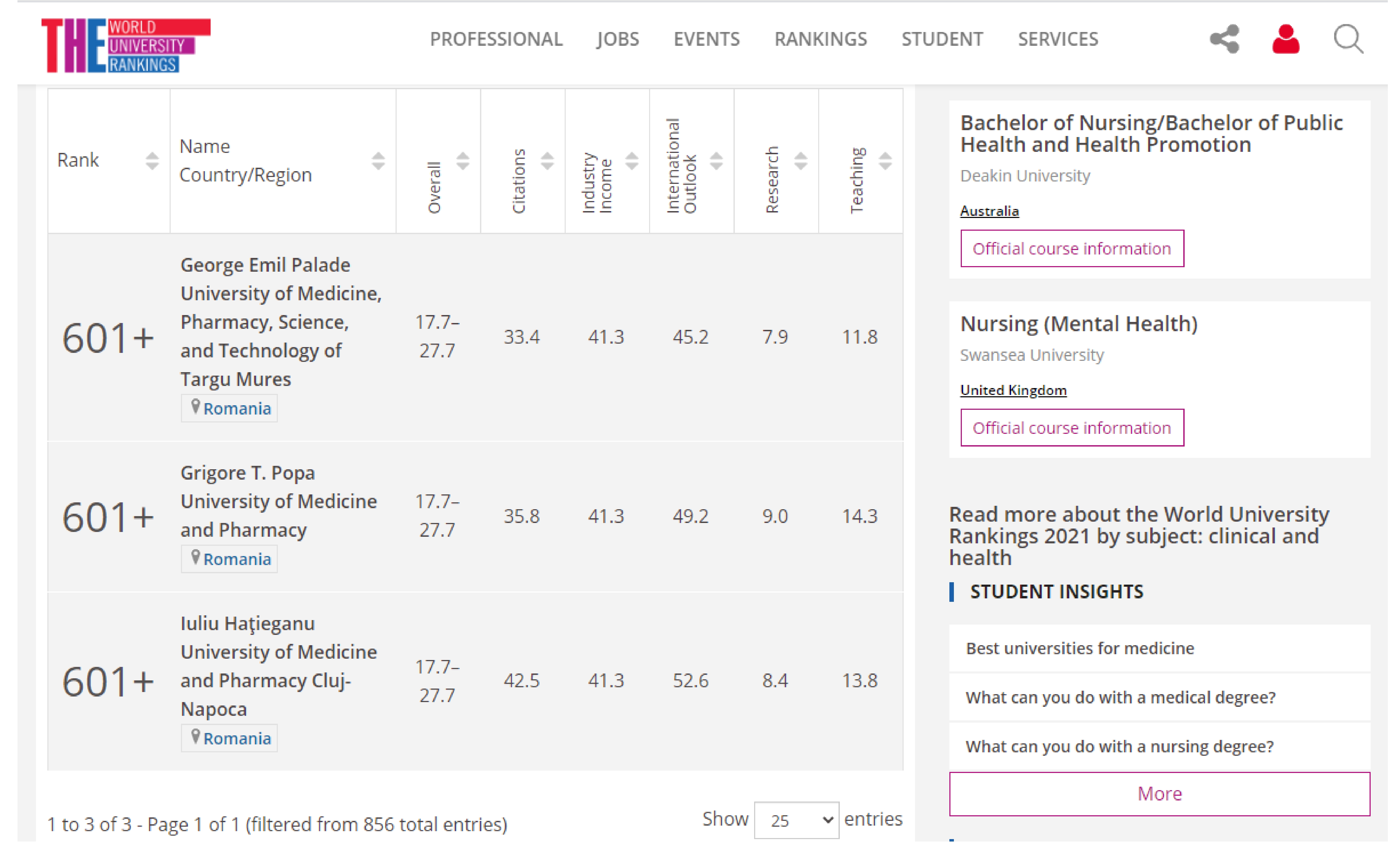
Task: Click the search magnifier icon
Action: (x=1348, y=39)
